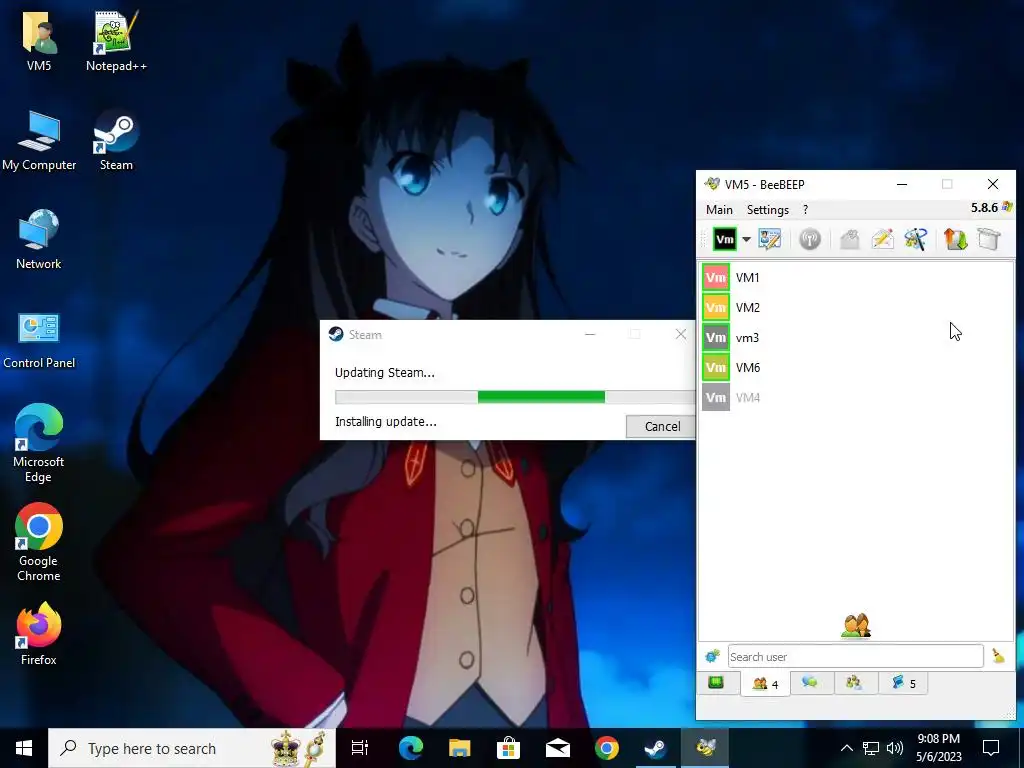
Task: Click the search options gear icon beside Search user
Action: click(x=712, y=656)
